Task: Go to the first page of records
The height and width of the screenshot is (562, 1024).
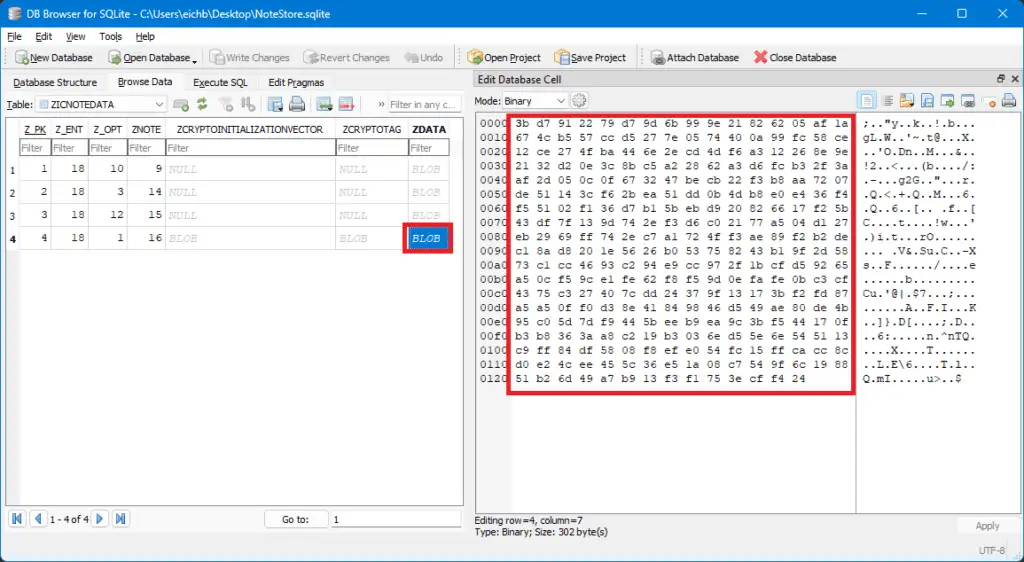Action: [18, 519]
